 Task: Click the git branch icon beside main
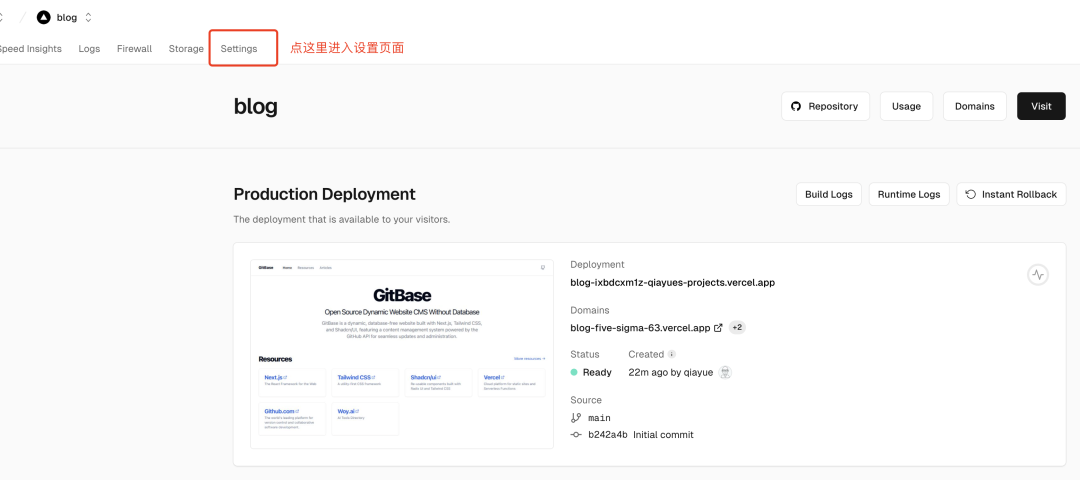tap(576, 418)
